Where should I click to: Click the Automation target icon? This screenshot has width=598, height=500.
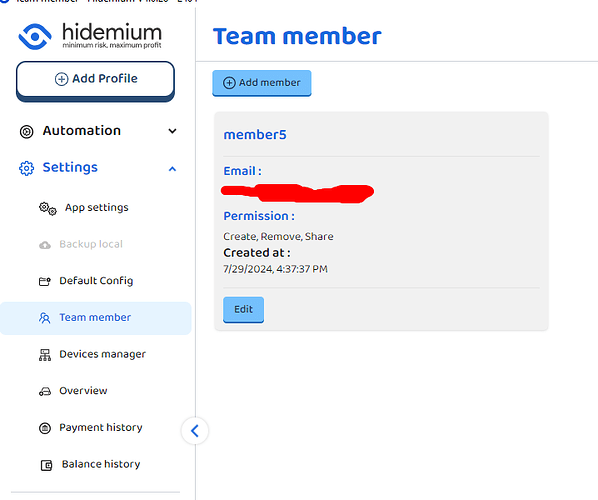26,132
